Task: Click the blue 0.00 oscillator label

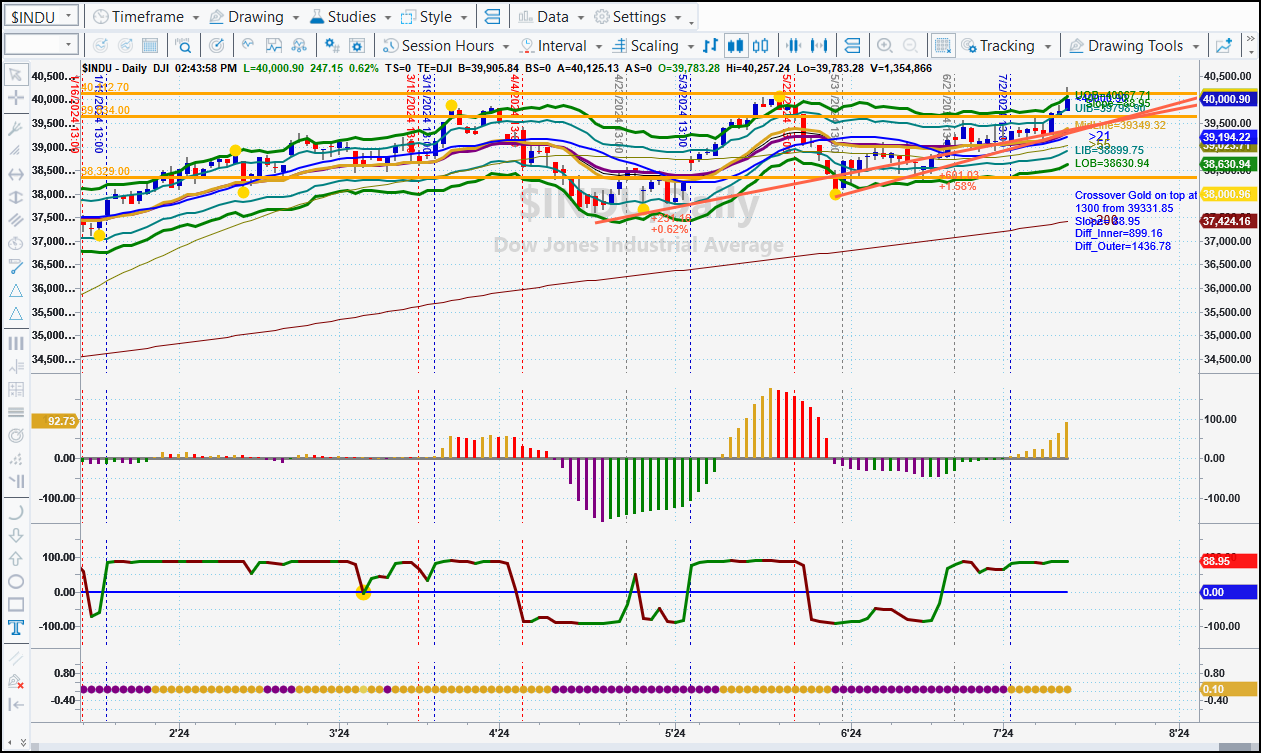Action: [x=1227, y=592]
